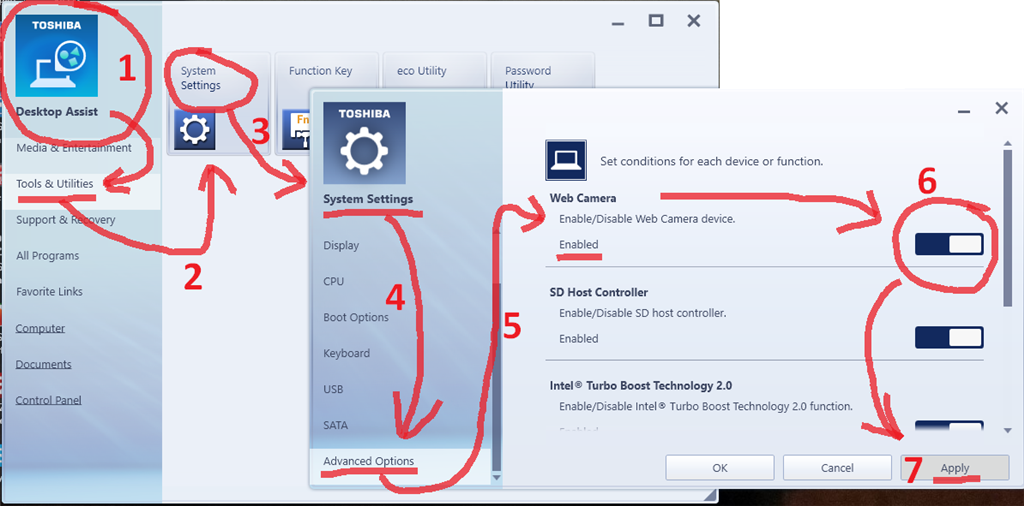Minimize the Desktop Assist window
Image resolution: width=1024 pixels, height=506 pixels.
pos(618,23)
